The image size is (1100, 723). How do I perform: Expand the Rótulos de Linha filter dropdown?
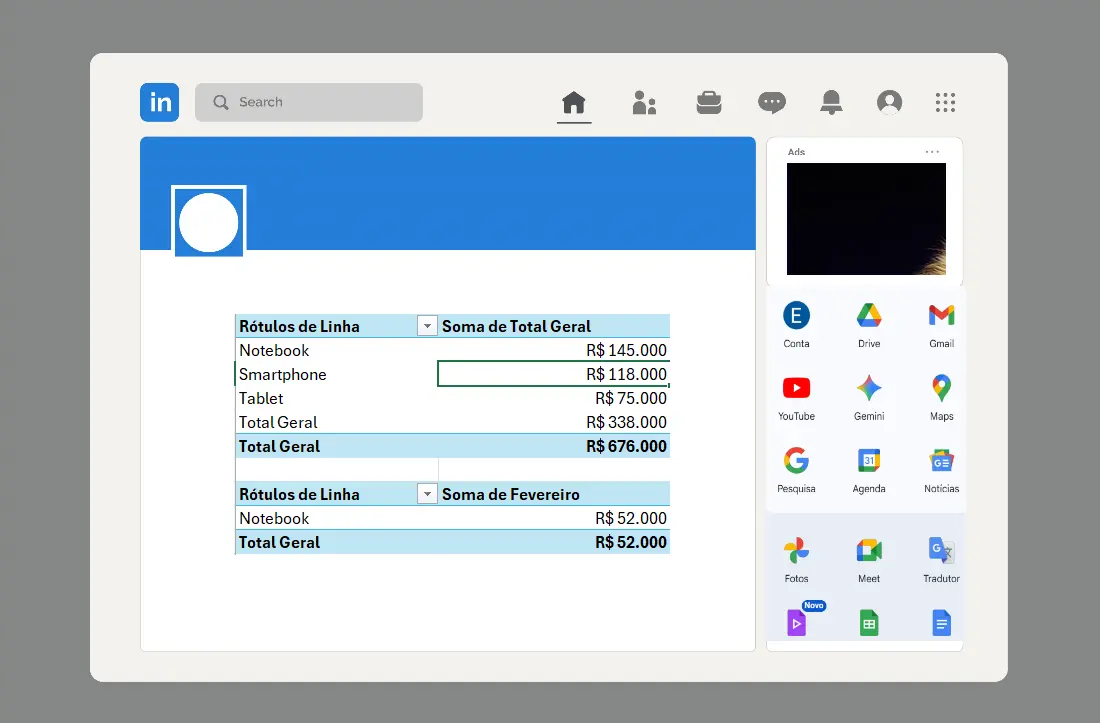427,325
